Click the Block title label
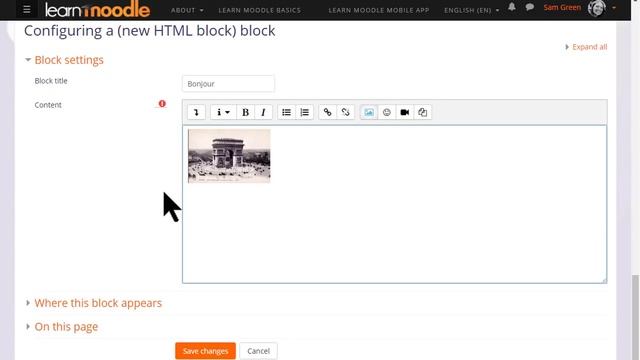 tap(51, 81)
